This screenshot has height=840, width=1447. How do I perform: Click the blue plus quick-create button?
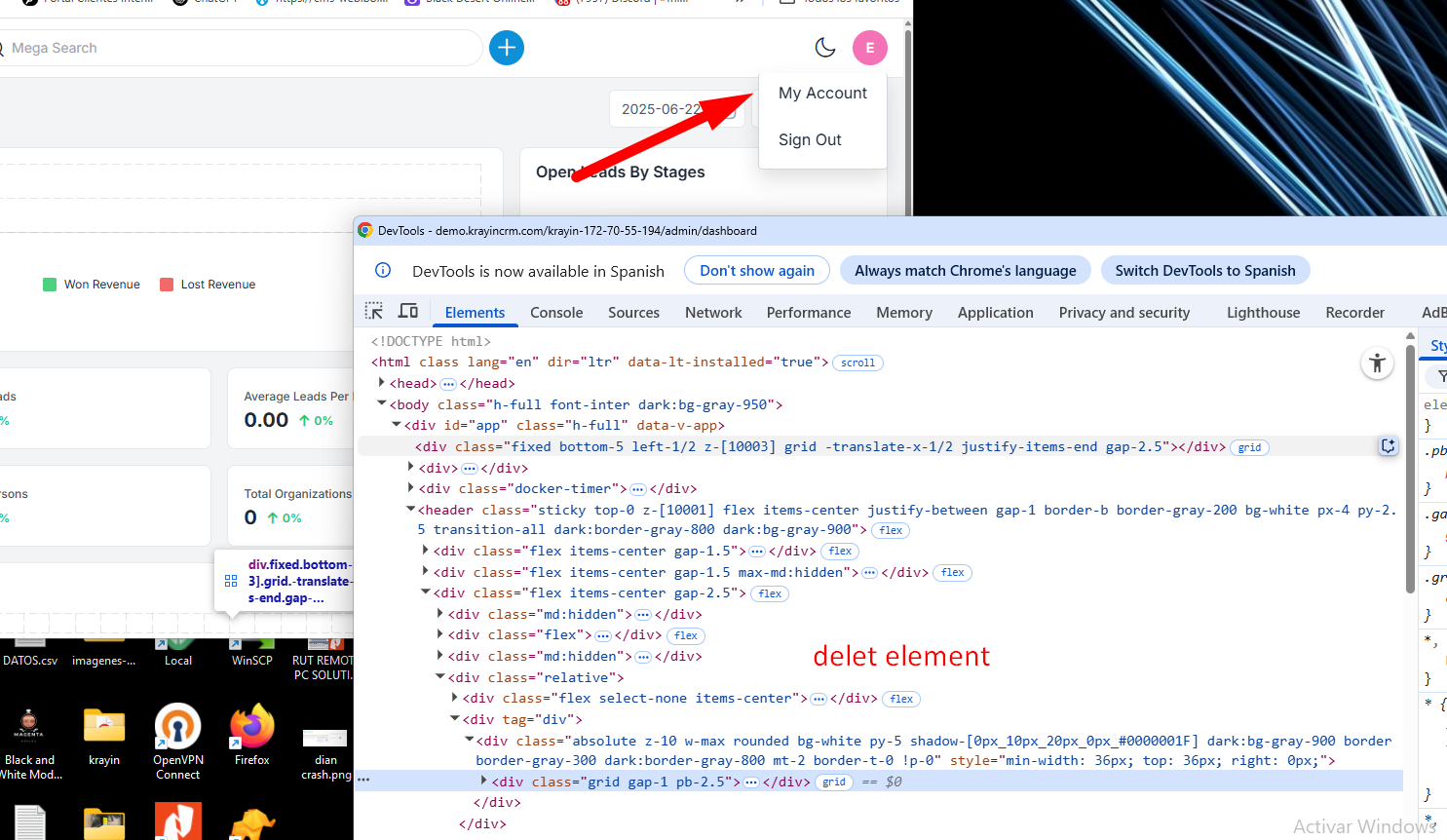tap(507, 48)
